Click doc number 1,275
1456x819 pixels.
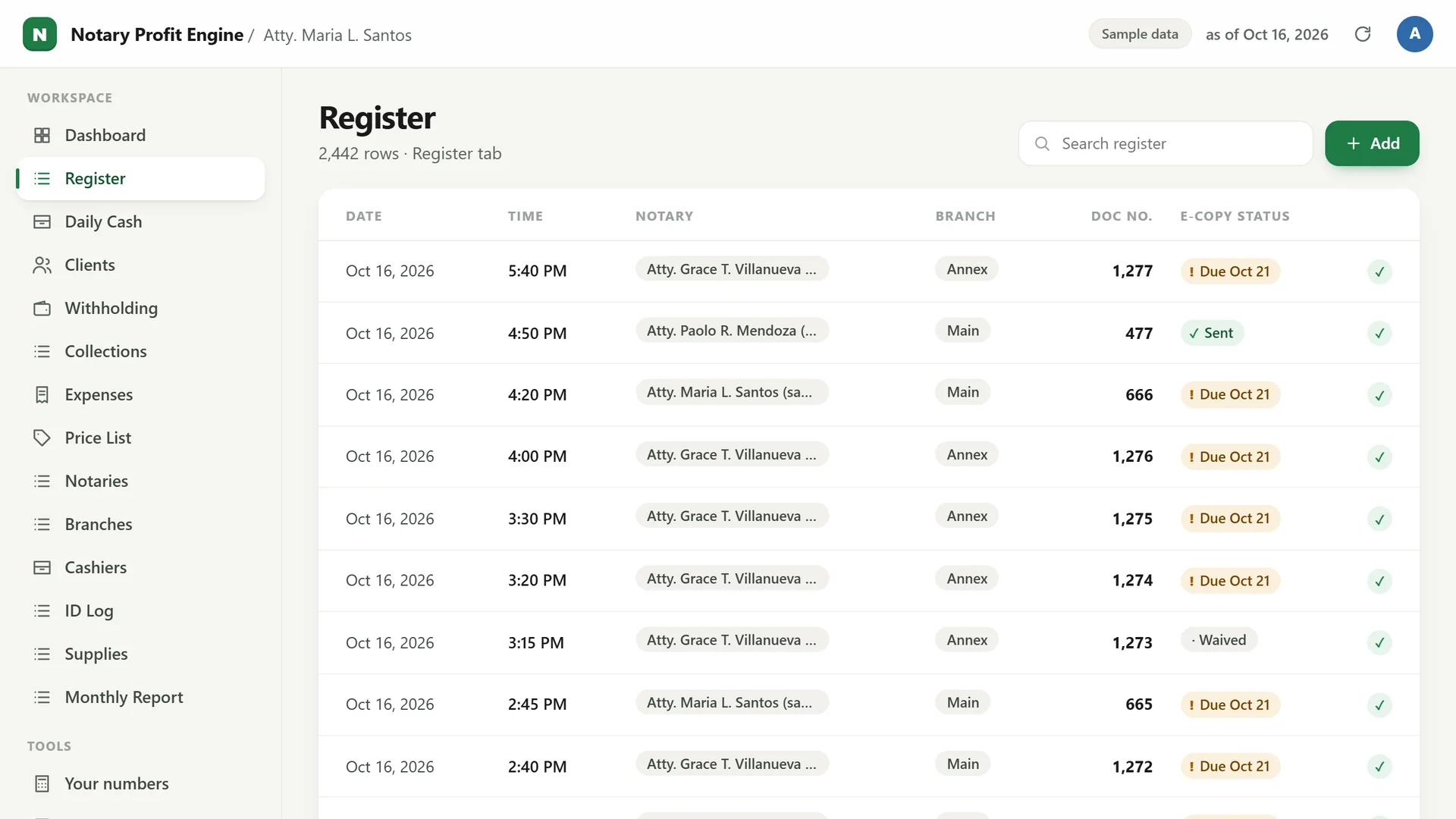1132,519
